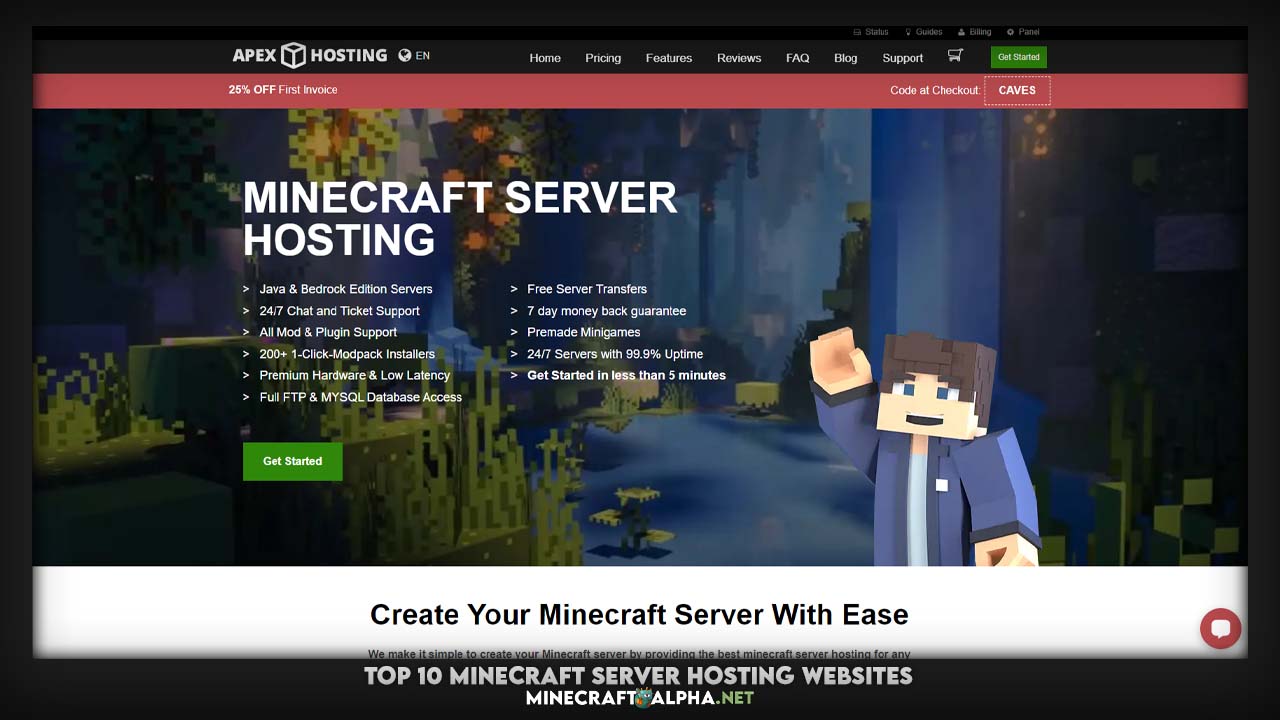
Task: Open the Pricing menu item
Action: 603,58
